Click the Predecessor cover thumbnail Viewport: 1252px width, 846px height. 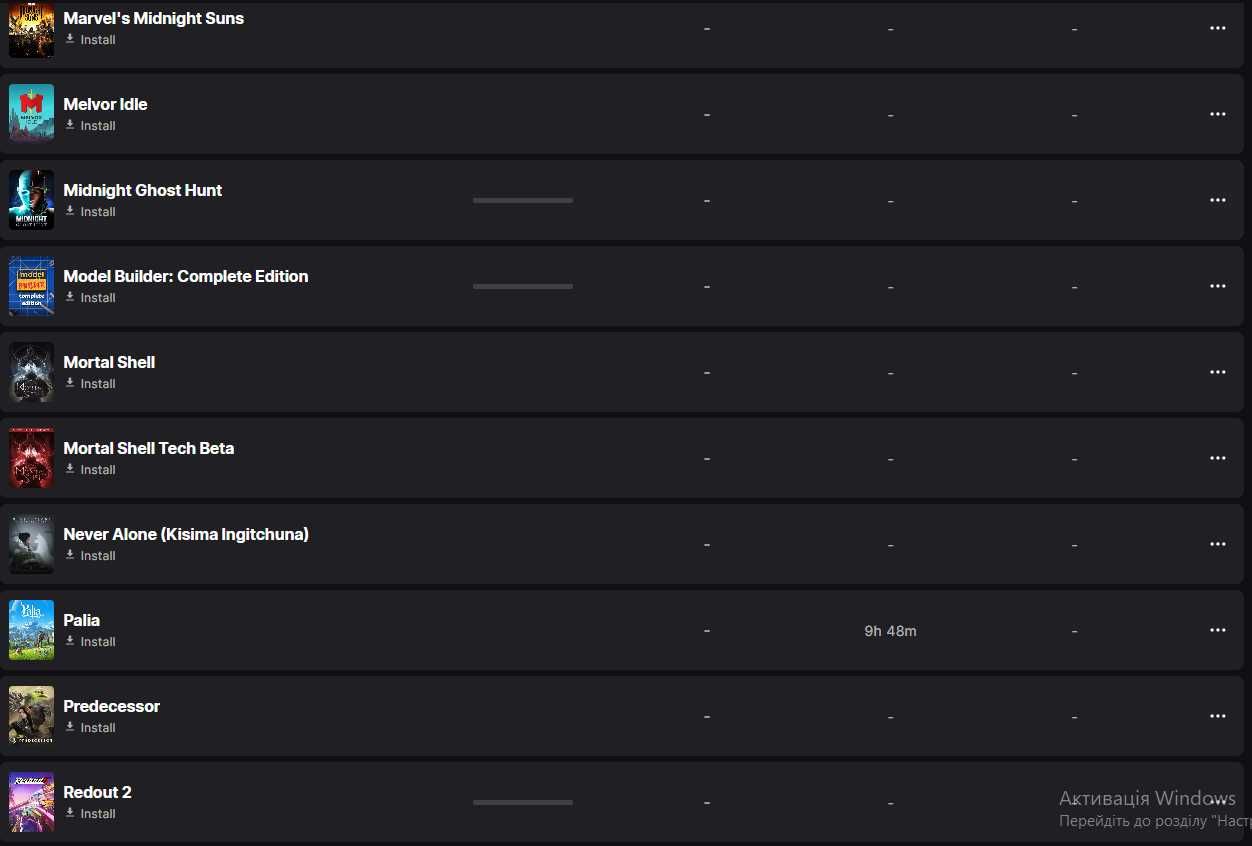click(32, 716)
